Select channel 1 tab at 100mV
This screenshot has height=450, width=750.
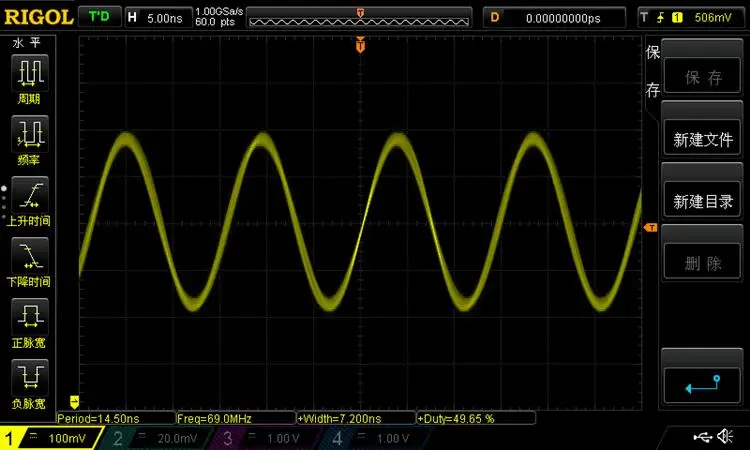[x=50, y=438]
